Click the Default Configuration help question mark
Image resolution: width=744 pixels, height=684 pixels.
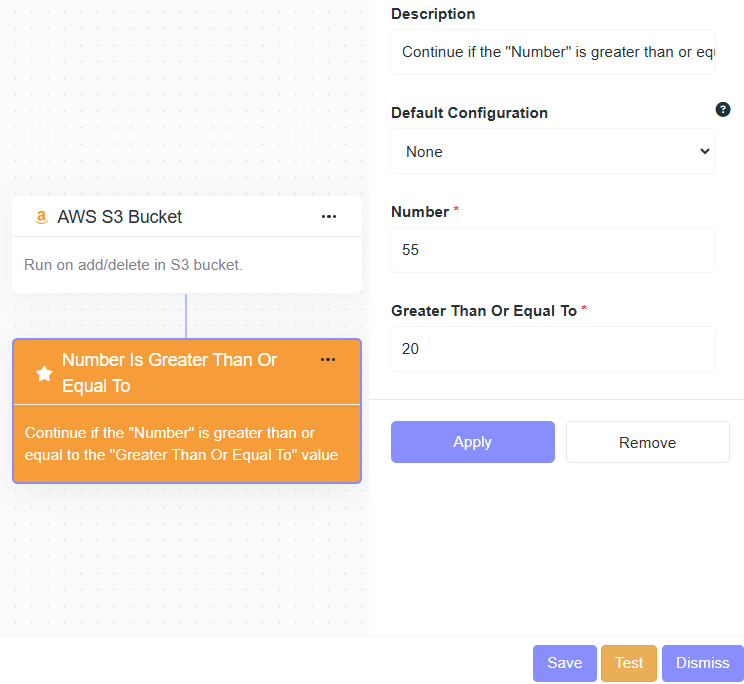coord(723,110)
